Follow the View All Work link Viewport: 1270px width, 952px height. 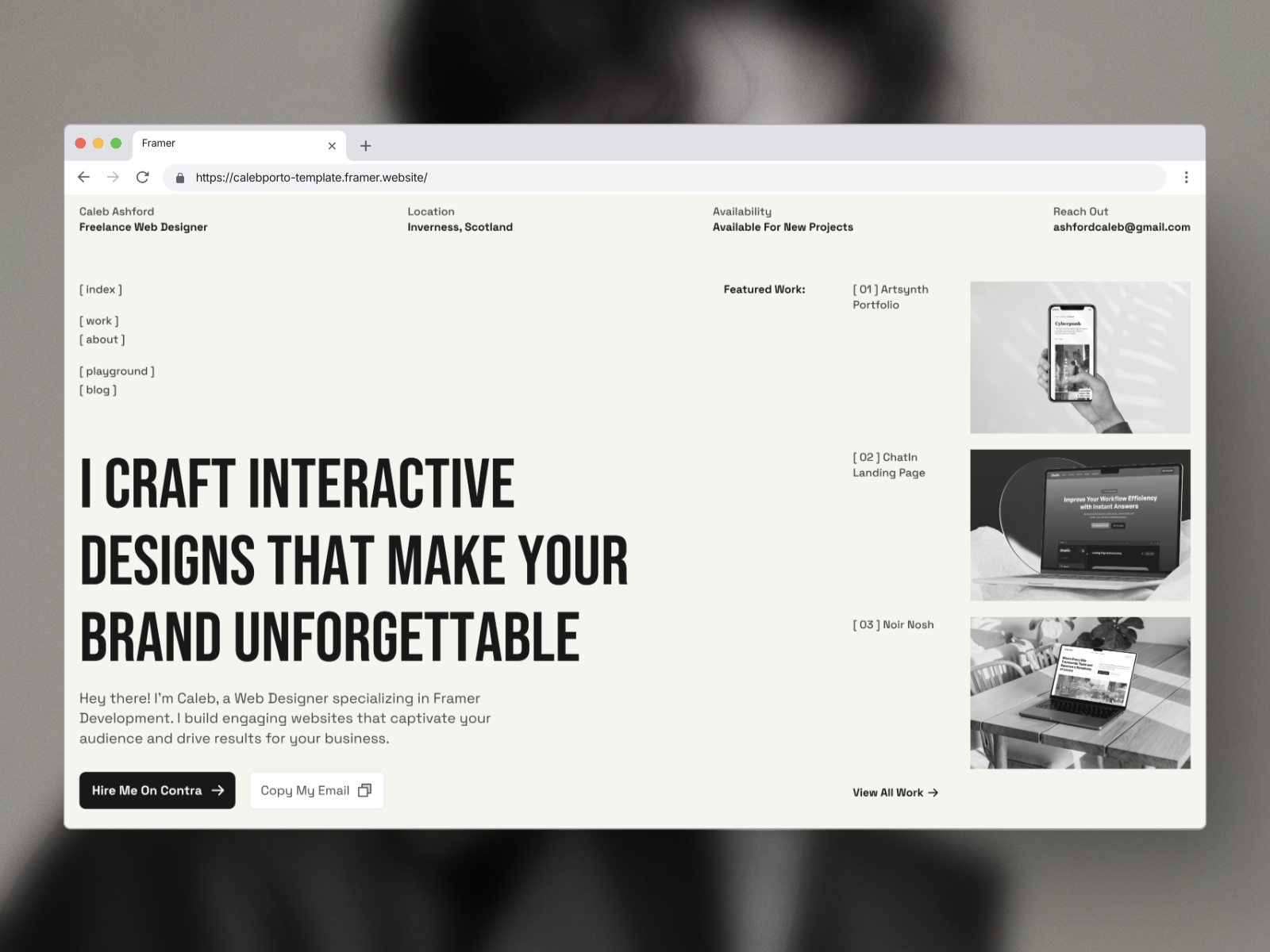(895, 793)
